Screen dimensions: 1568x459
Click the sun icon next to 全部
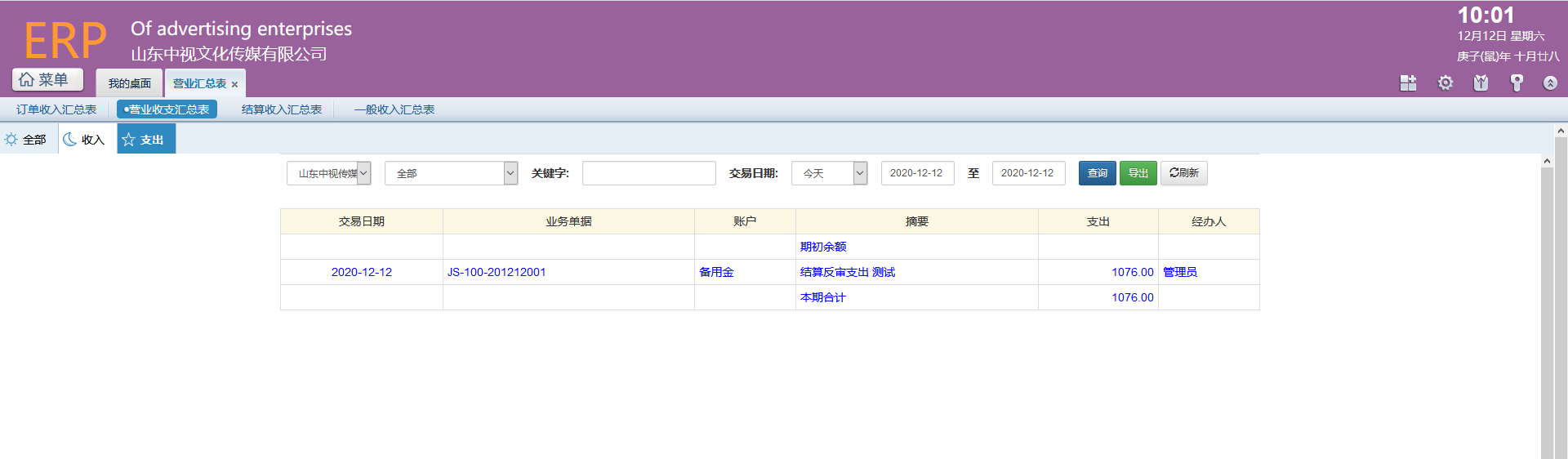click(11, 140)
